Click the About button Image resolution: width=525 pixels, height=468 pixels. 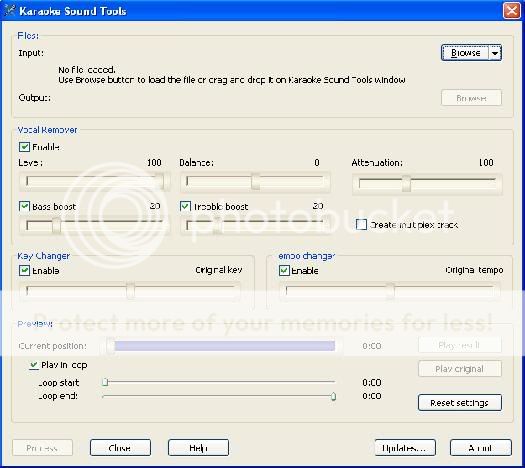tap(480, 448)
